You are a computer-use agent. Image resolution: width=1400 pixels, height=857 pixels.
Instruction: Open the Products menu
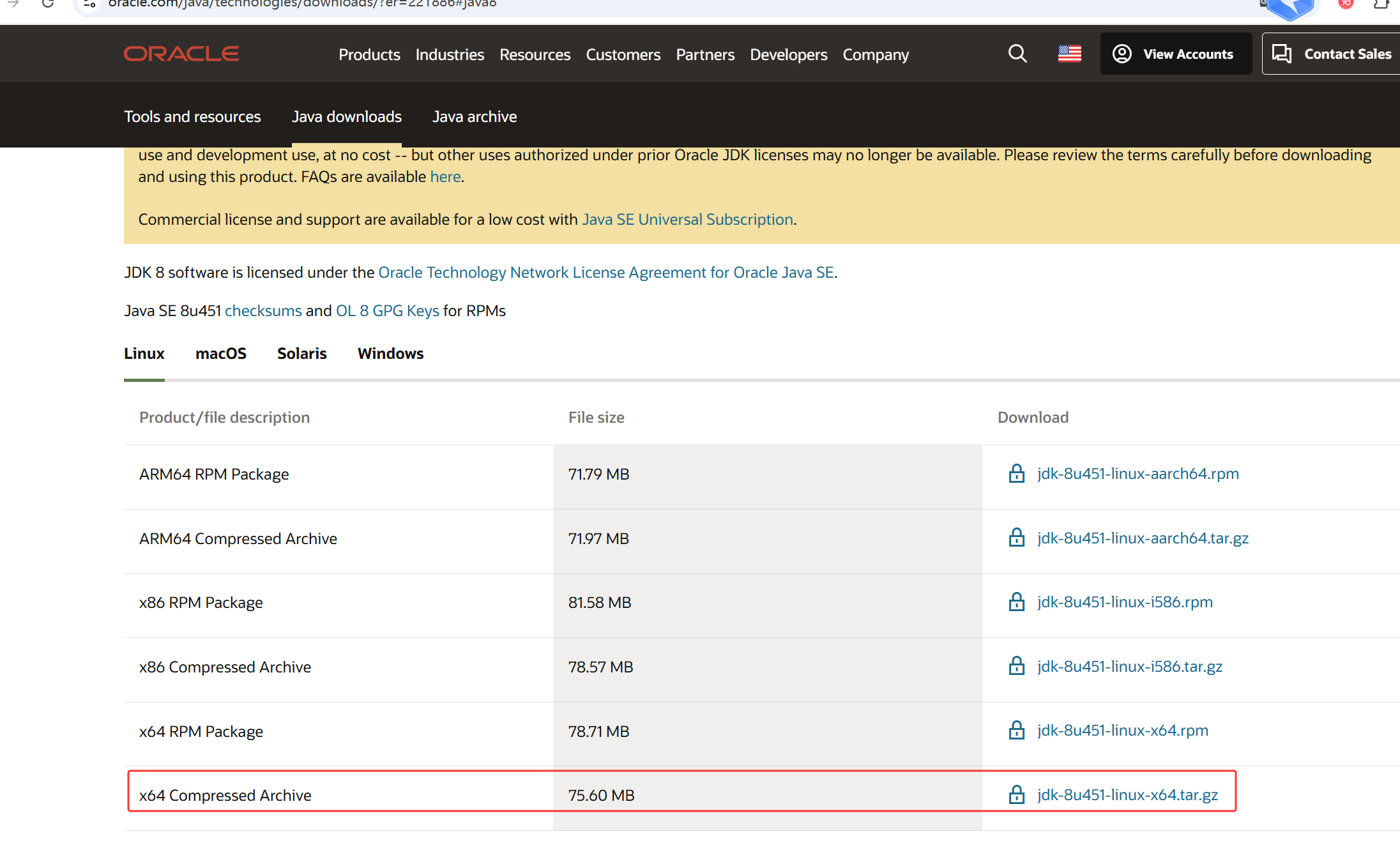click(369, 55)
